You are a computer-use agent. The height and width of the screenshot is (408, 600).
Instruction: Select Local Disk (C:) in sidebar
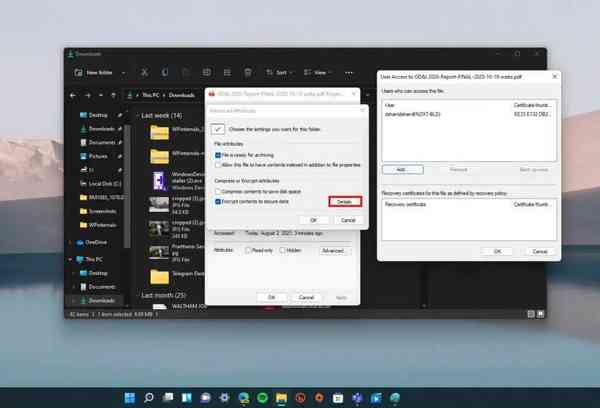click(x=100, y=184)
